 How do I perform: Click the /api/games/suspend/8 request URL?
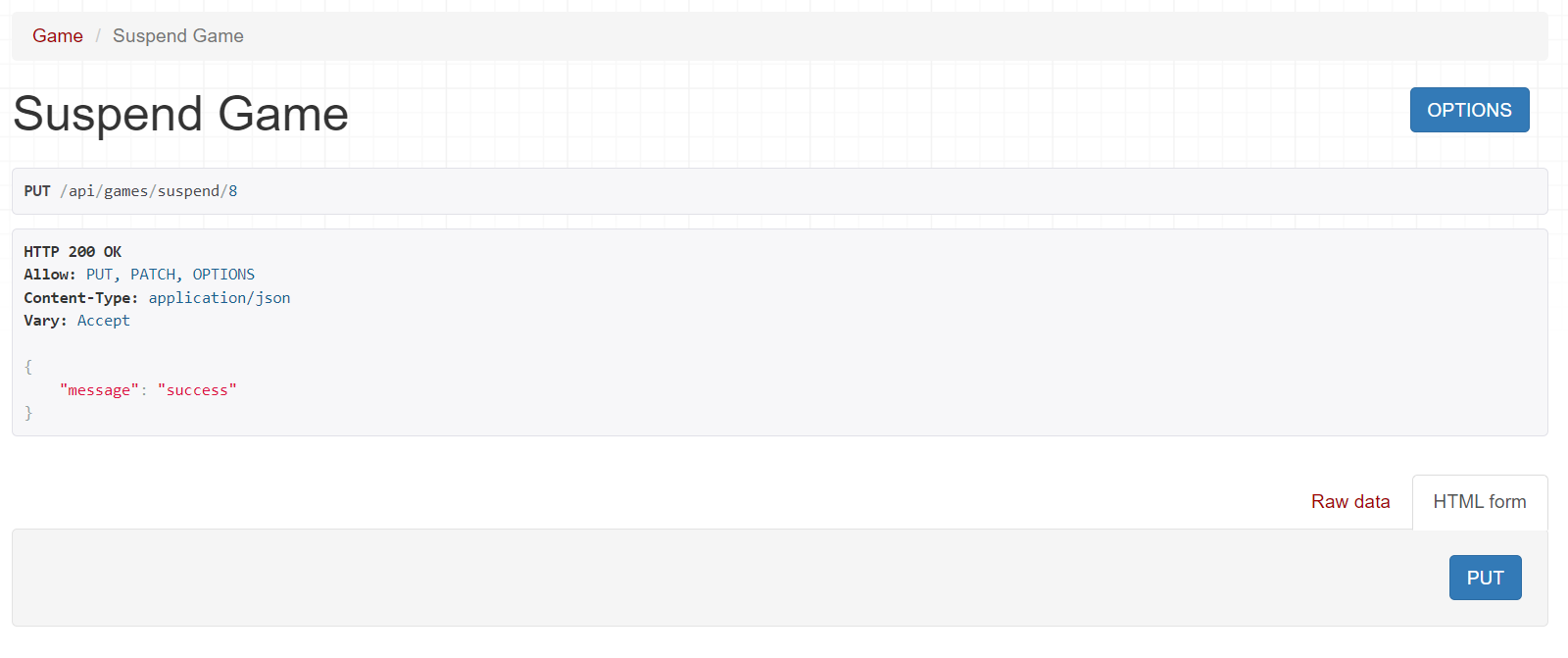149,191
